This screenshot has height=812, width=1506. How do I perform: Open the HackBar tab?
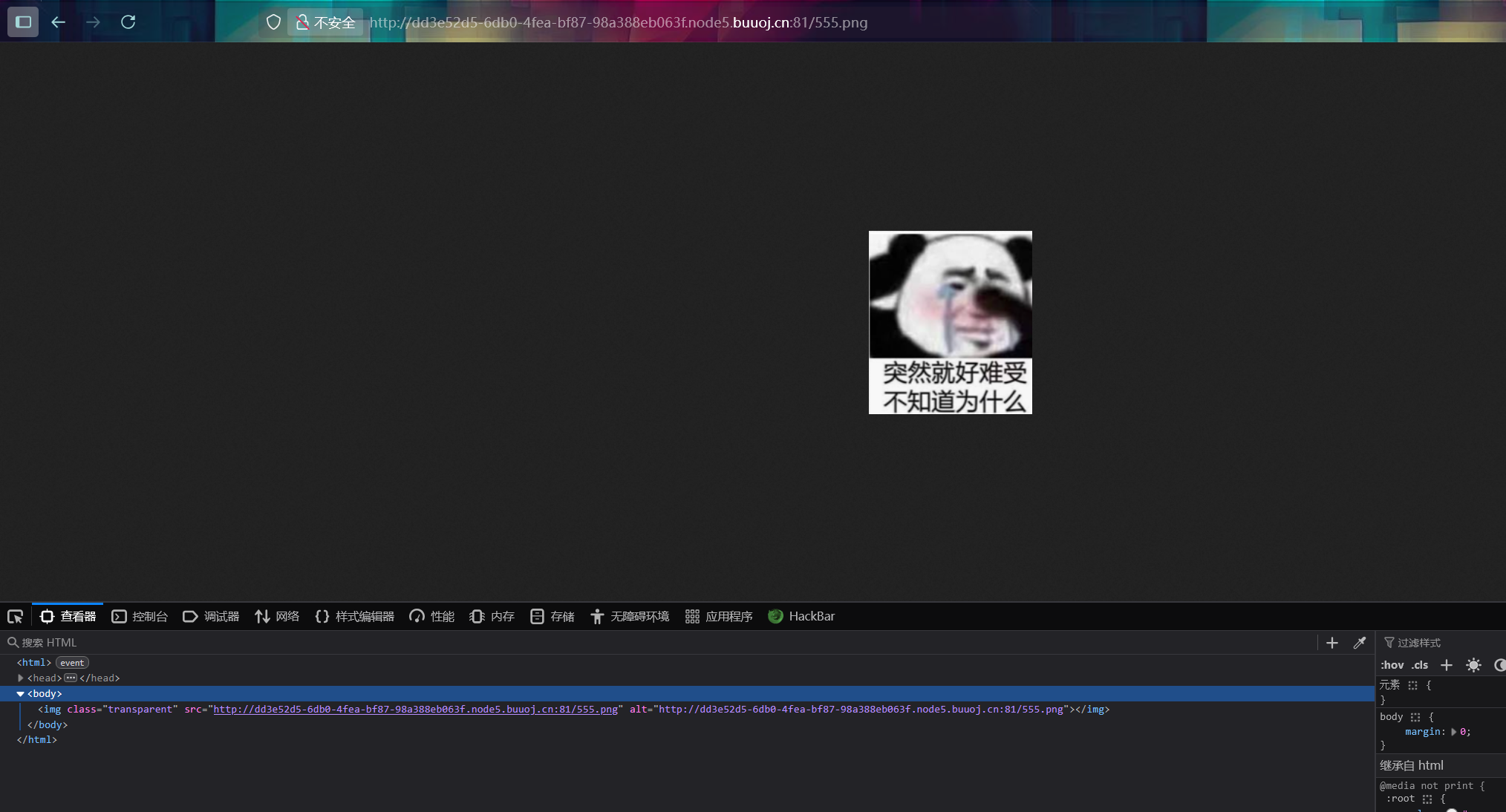[x=801, y=616]
